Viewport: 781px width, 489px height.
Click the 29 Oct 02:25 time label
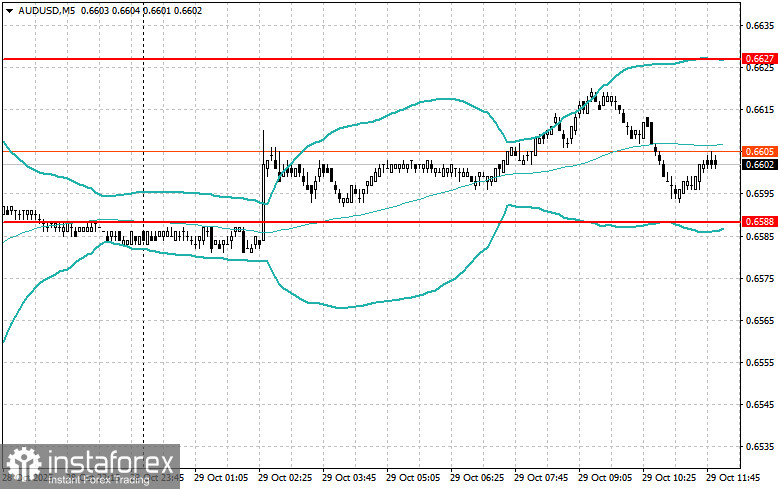[285, 478]
